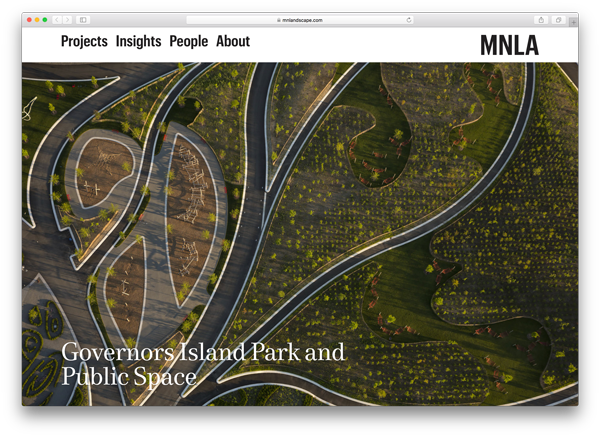Open the Share icon in Safari toolbar
This screenshot has width=600, height=437.
(x=541, y=20)
